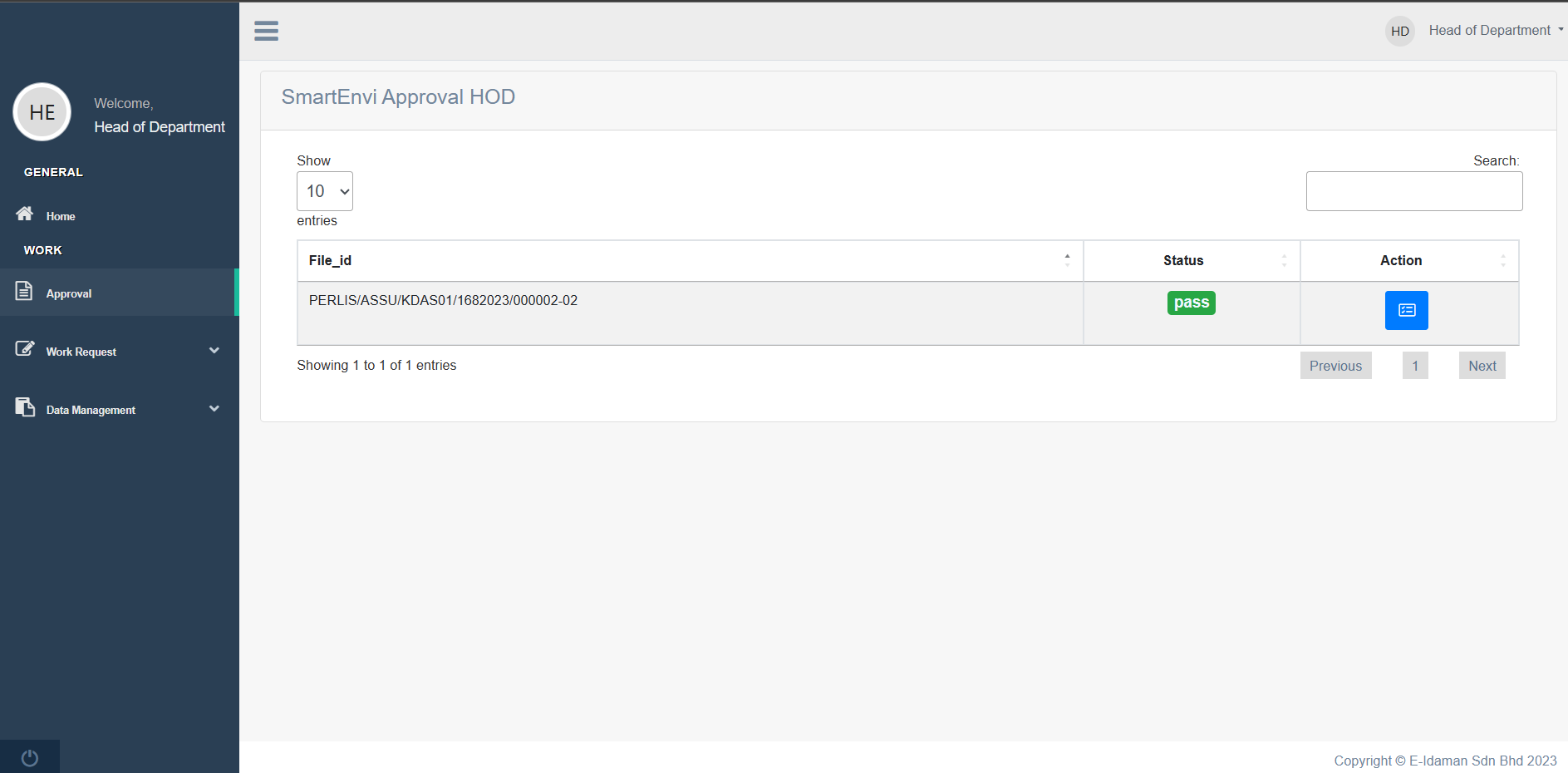
Task: Click the Search input field
Action: pos(1413,191)
